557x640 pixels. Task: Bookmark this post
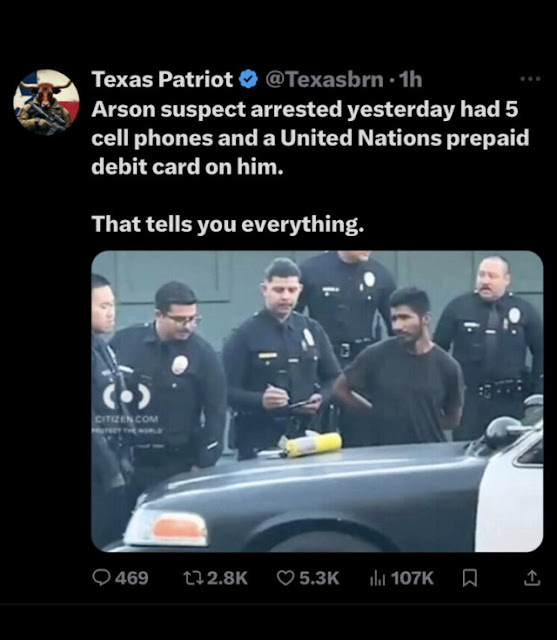[470, 578]
